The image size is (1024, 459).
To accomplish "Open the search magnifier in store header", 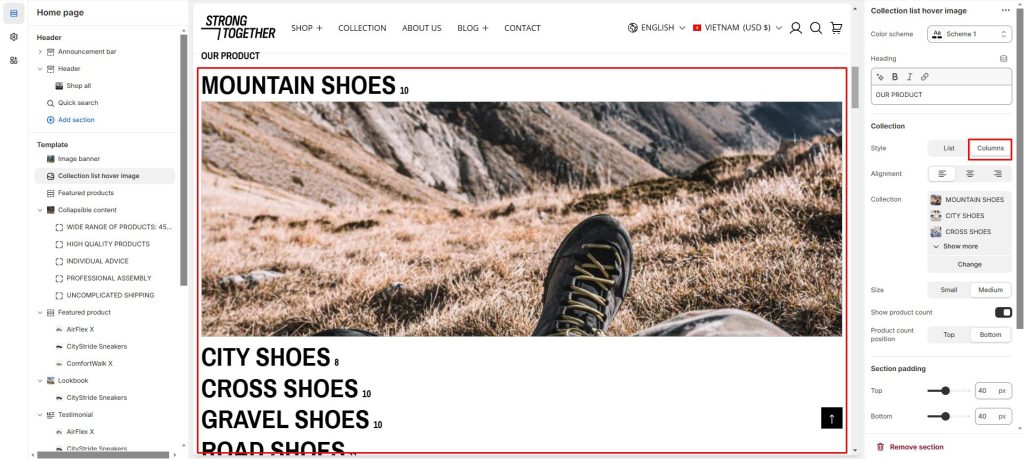I will click(x=816, y=28).
